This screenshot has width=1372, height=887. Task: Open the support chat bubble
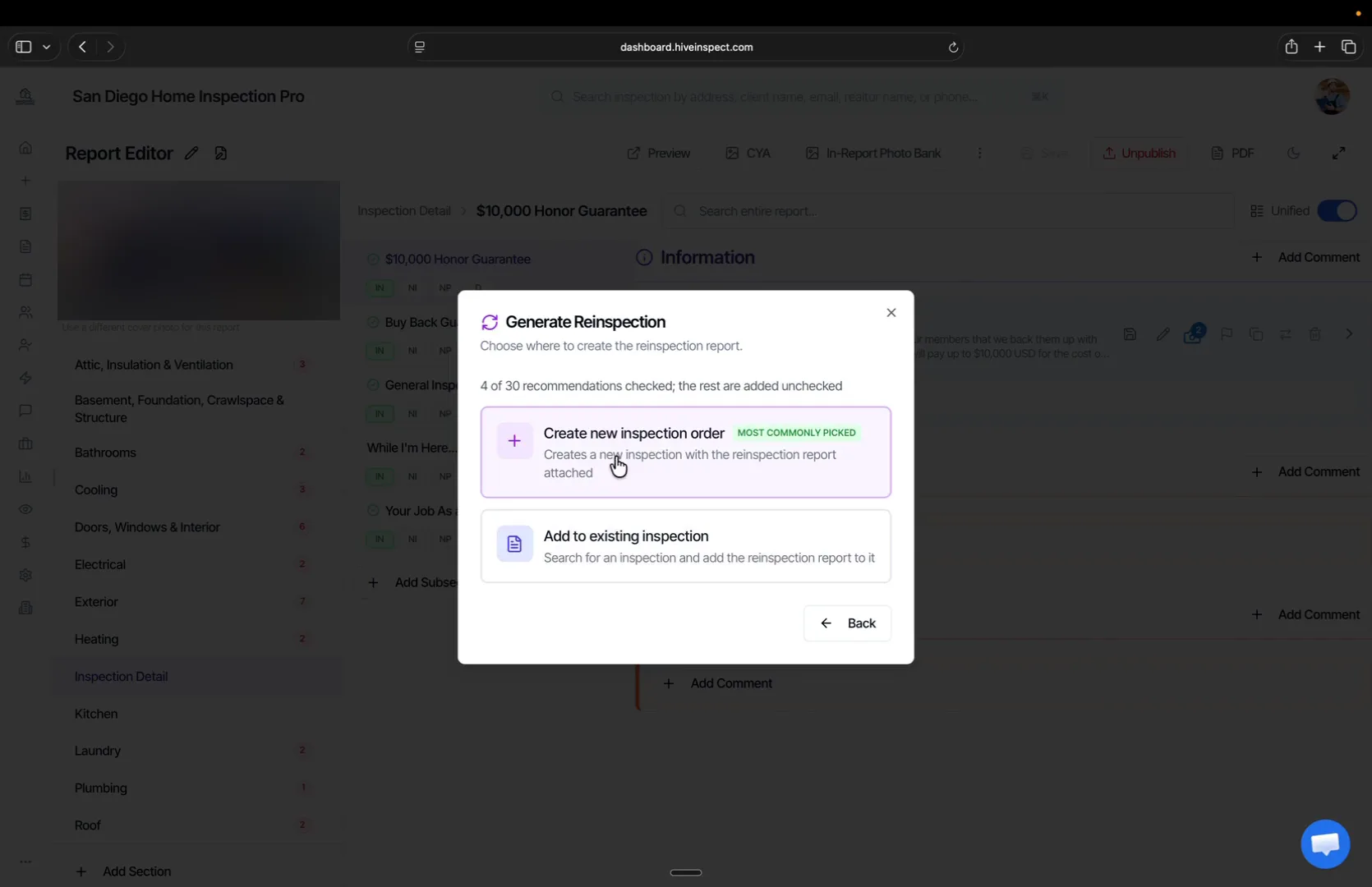click(1324, 843)
